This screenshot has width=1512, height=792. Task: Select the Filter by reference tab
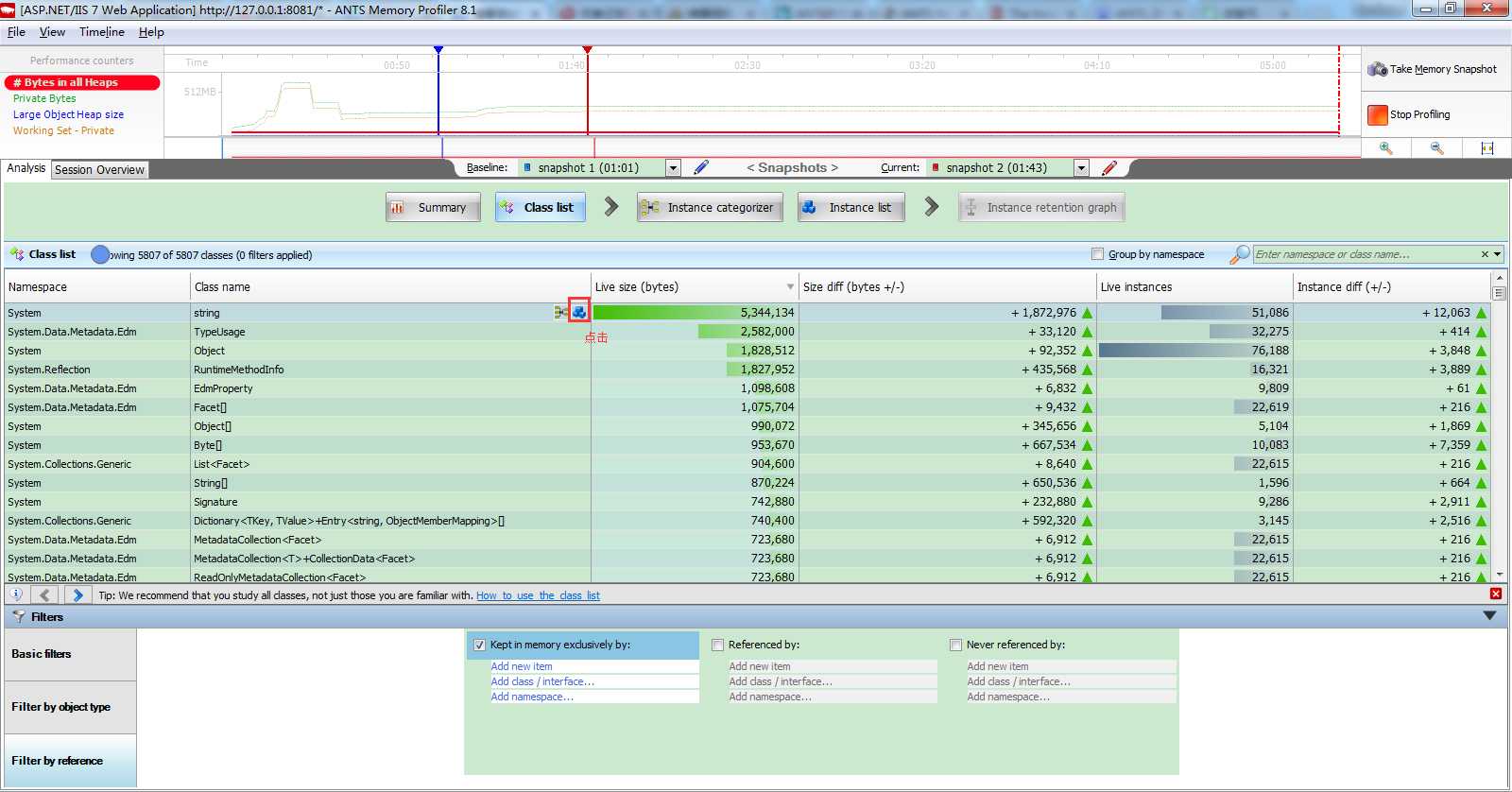pos(70,761)
